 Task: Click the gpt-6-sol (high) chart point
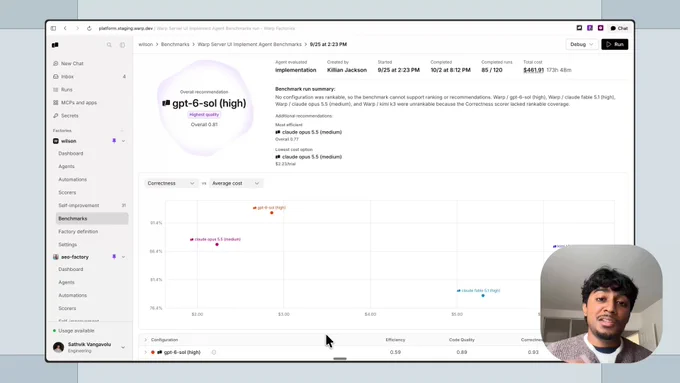coord(271,213)
